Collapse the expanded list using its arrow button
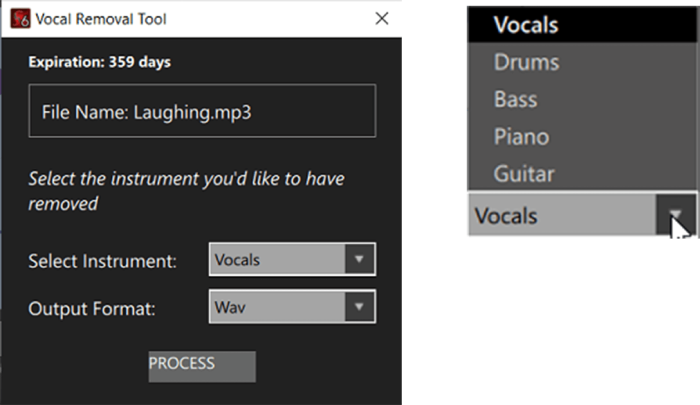The width and height of the screenshot is (700, 405). point(675,215)
